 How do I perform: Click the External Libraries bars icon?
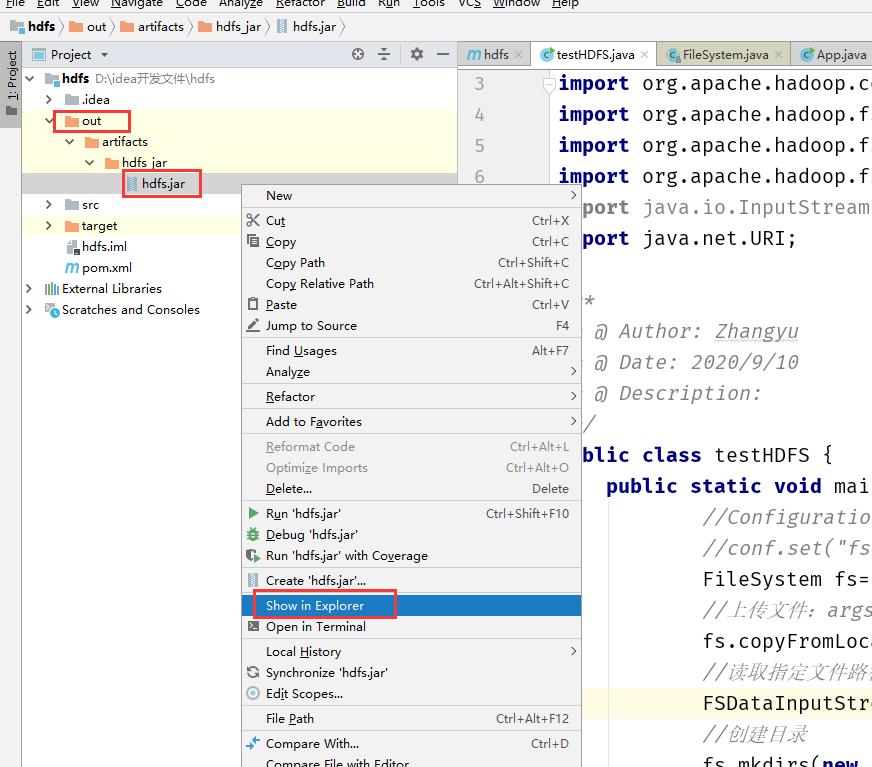[x=52, y=289]
